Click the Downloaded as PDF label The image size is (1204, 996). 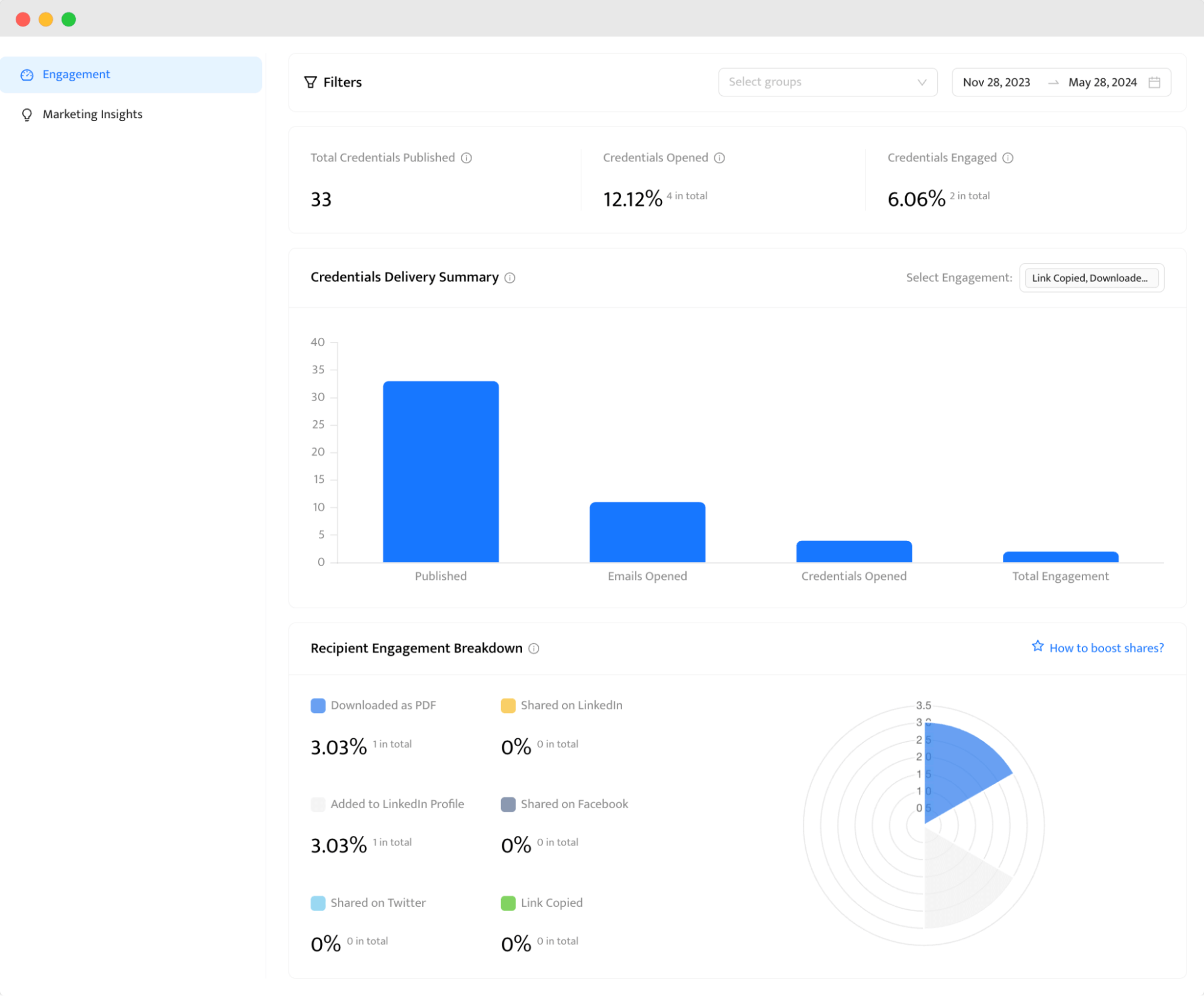(x=383, y=705)
